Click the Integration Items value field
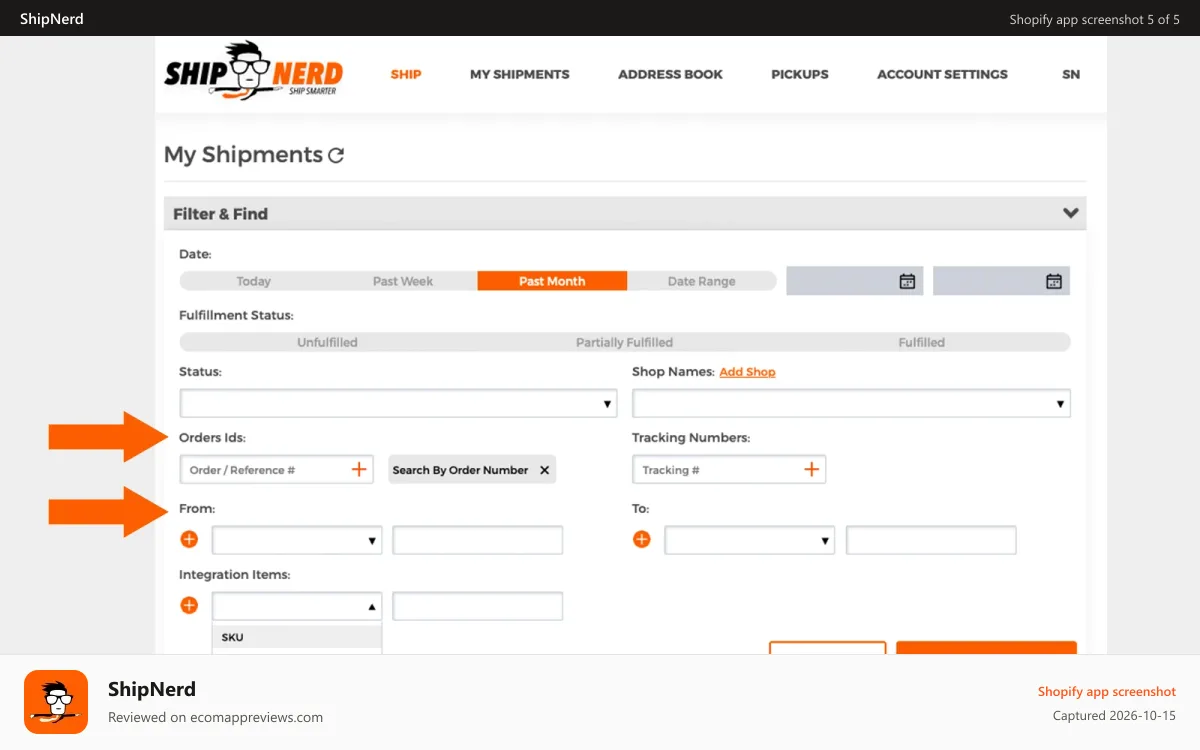 [x=478, y=606]
